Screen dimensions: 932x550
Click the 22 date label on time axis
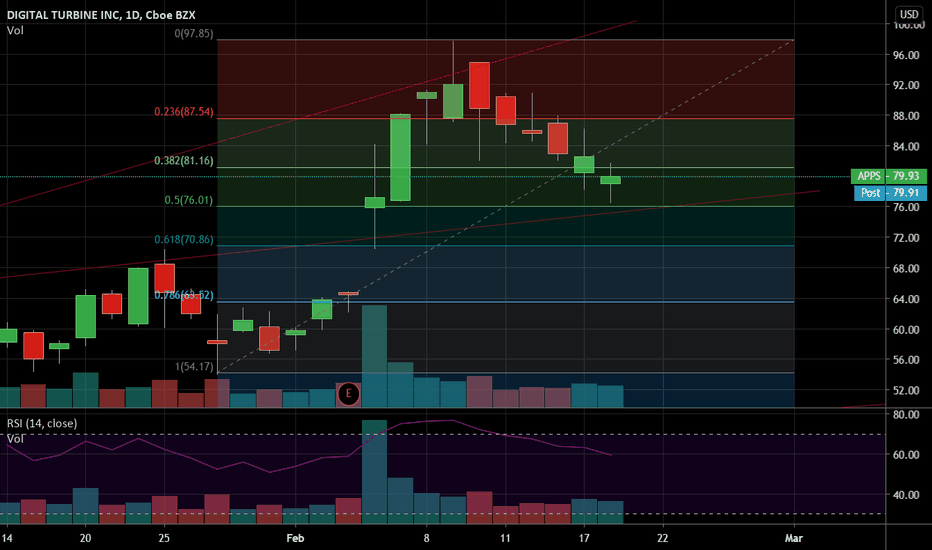[662, 538]
